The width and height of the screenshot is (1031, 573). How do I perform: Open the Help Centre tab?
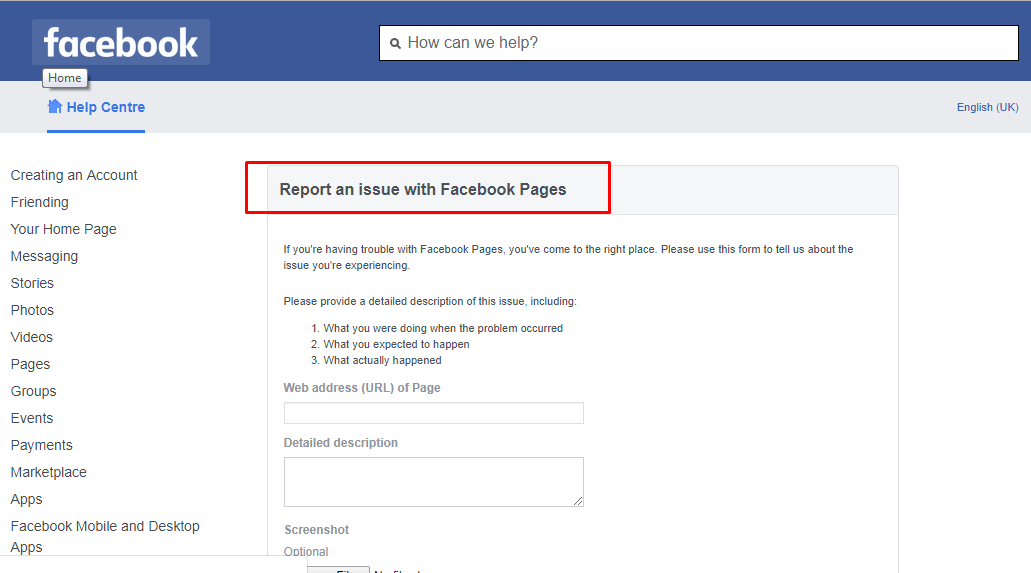coord(96,107)
